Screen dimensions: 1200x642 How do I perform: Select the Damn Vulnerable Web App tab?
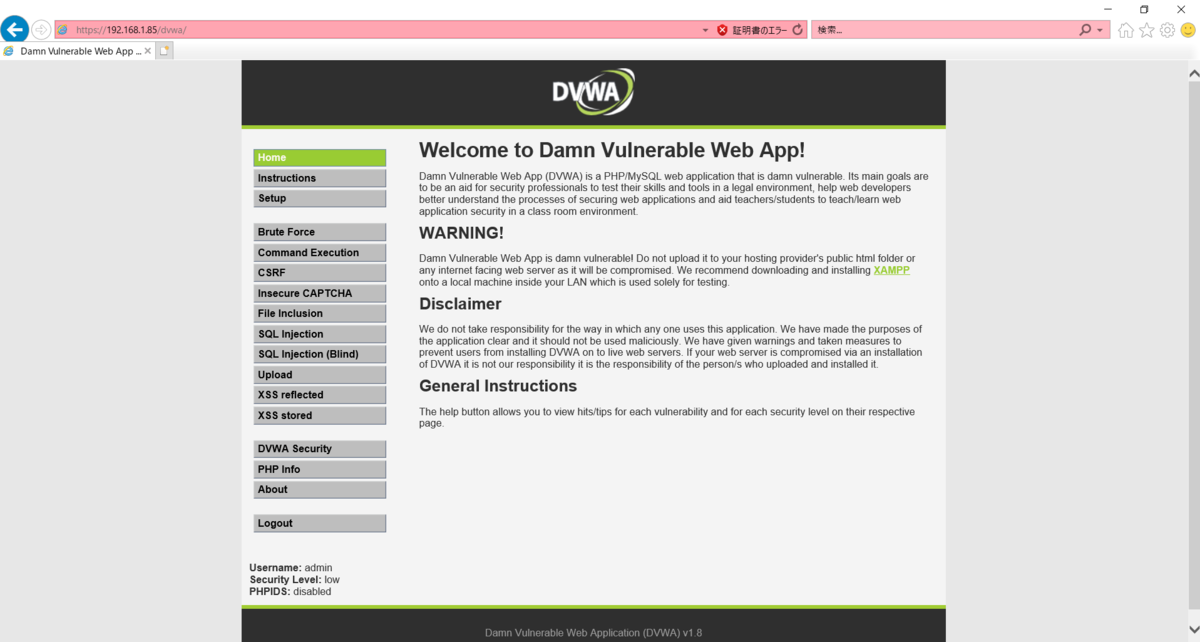point(78,50)
